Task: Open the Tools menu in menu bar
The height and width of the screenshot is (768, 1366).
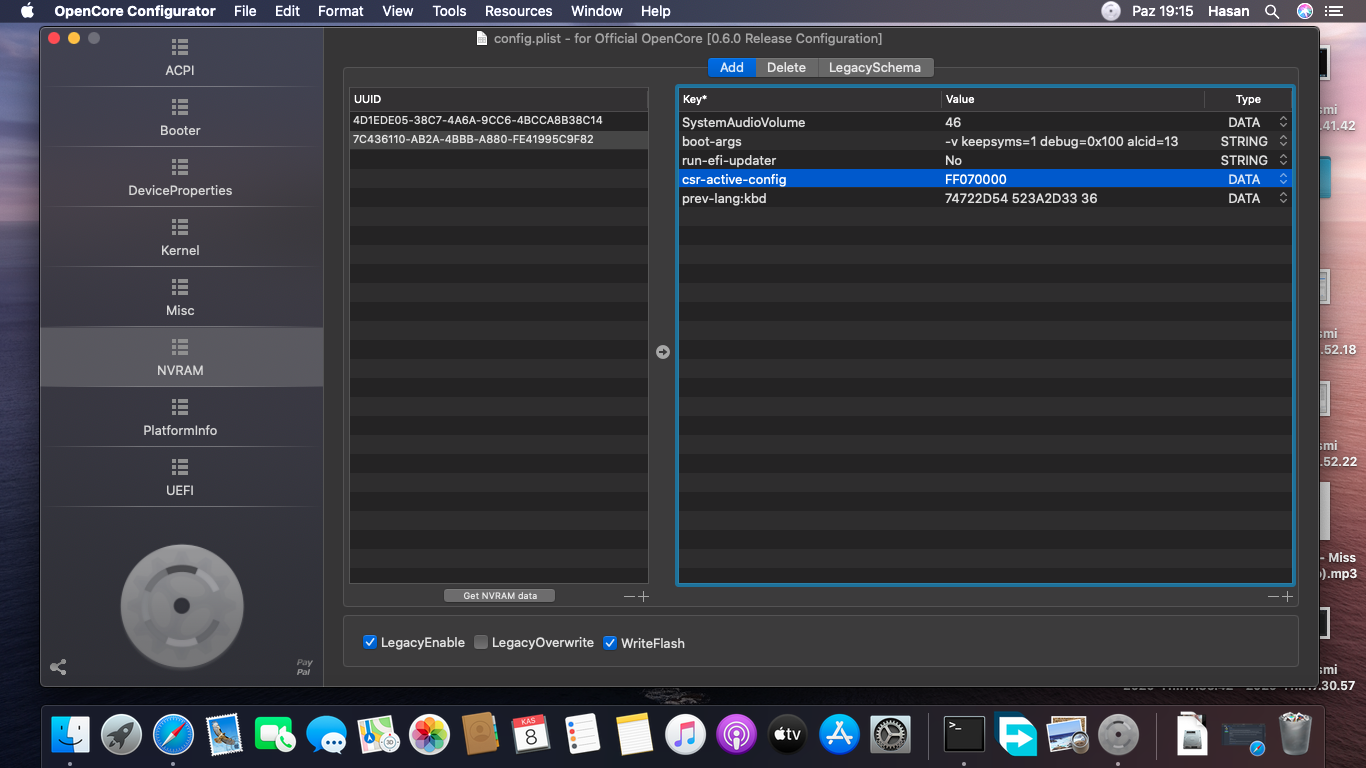Action: click(x=449, y=11)
